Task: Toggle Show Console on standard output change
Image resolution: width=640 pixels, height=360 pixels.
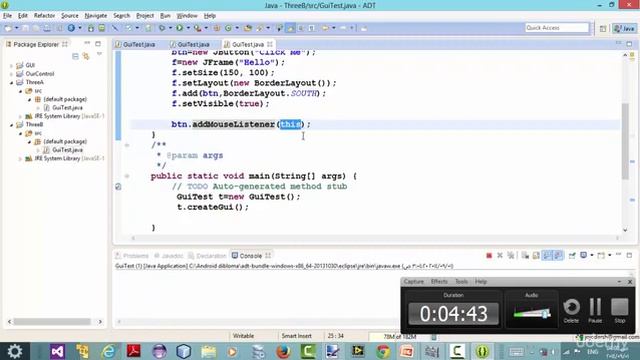Action: click(x=547, y=256)
